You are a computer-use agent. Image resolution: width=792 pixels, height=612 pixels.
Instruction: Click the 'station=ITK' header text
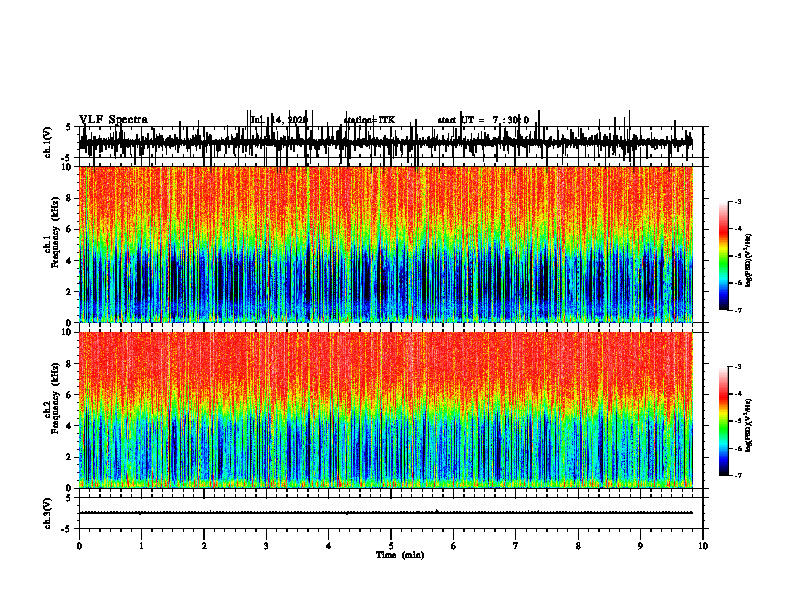[369, 120]
